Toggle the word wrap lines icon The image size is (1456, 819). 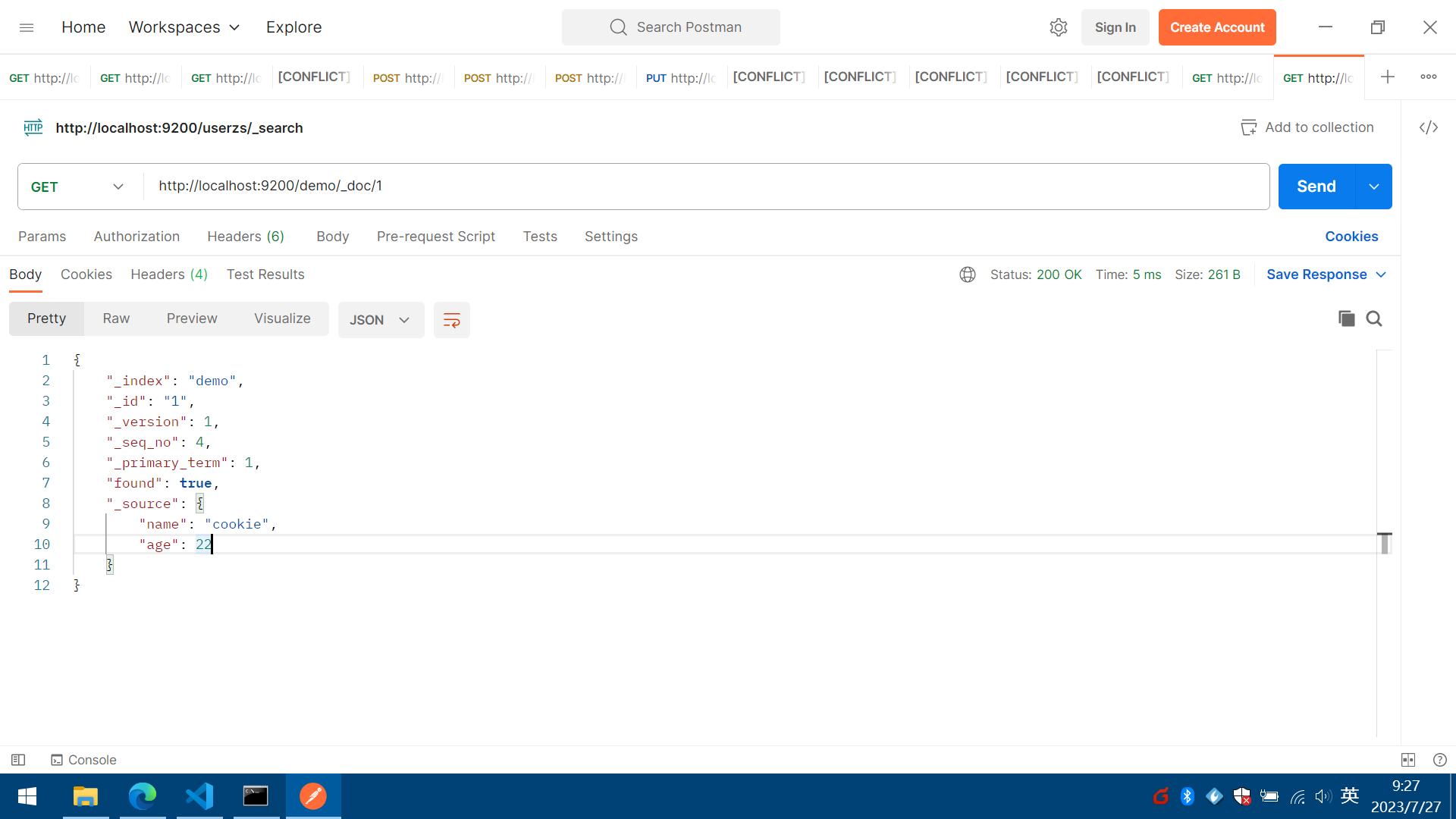coord(452,320)
